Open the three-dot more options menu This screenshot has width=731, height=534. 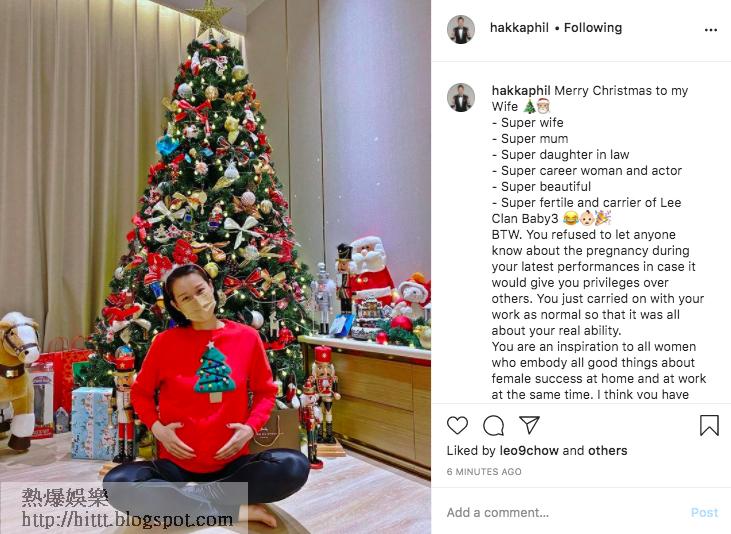[x=711, y=29]
